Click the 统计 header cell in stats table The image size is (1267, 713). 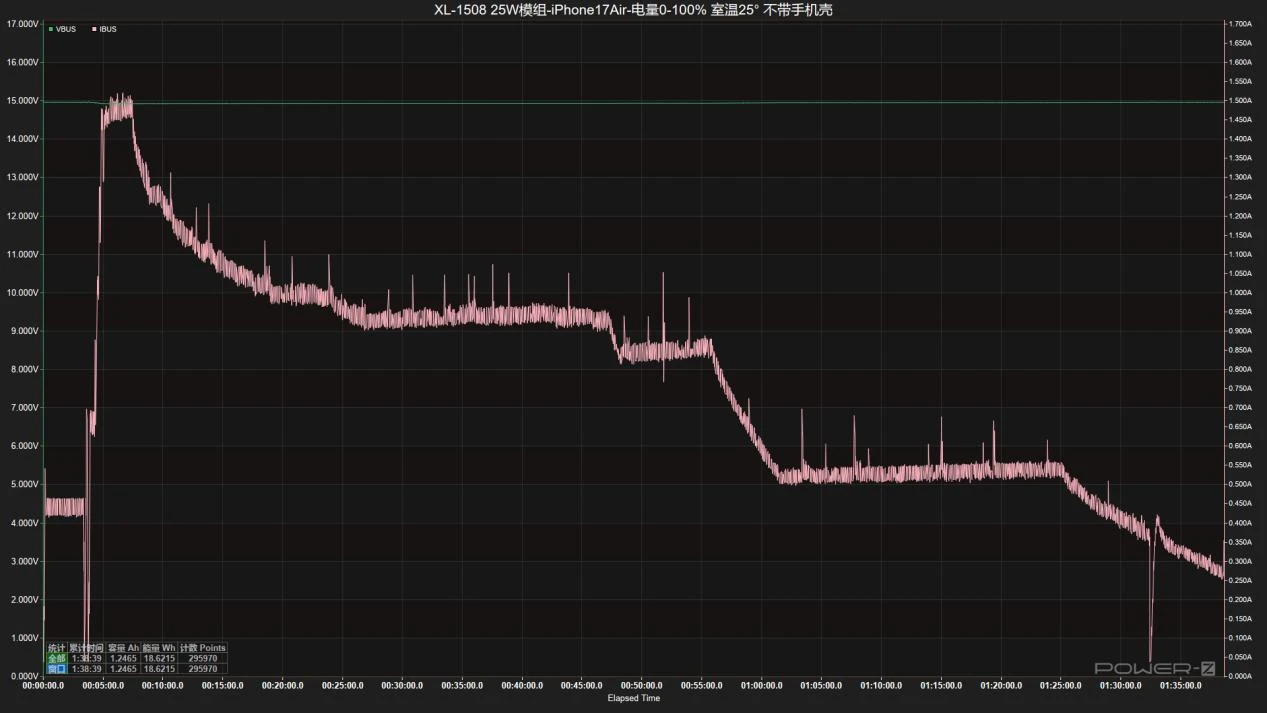pos(56,648)
